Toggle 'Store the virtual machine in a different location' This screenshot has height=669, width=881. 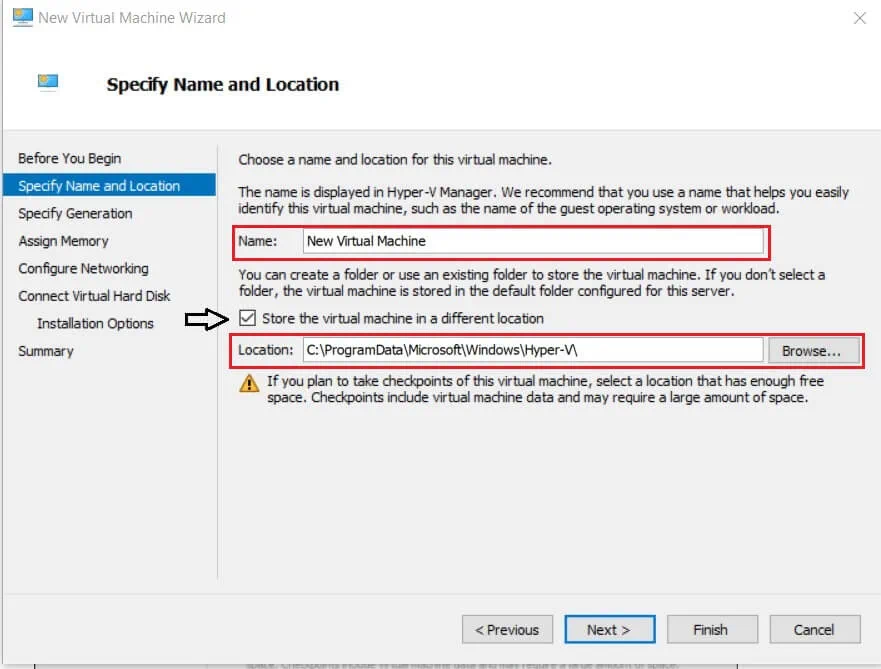[x=248, y=318]
